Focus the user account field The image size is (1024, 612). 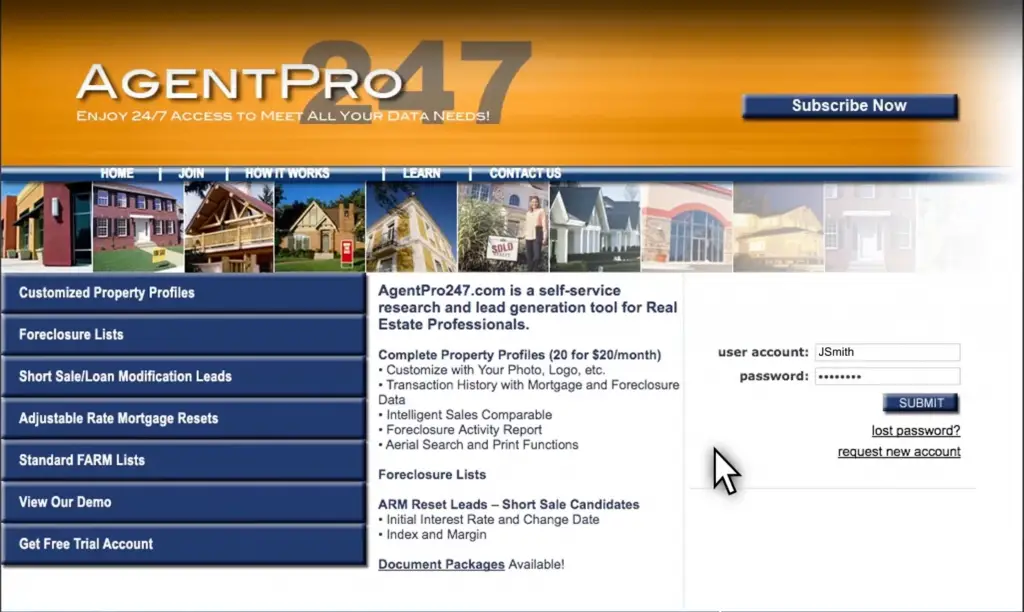click(888, 352)
